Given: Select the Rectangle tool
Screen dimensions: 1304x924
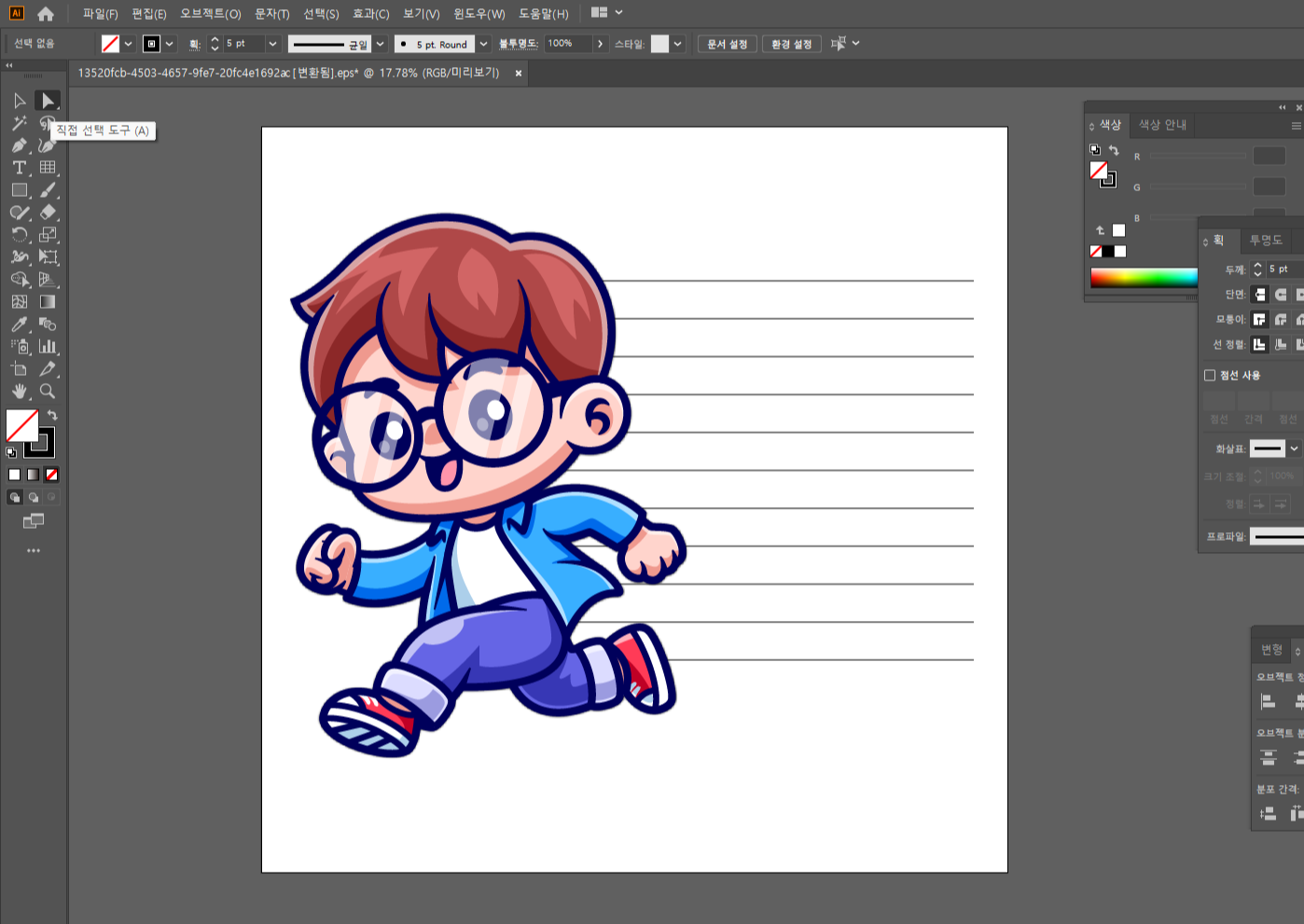Looking at the screenshot, I should pyautogui.click(x=20, y=190).
